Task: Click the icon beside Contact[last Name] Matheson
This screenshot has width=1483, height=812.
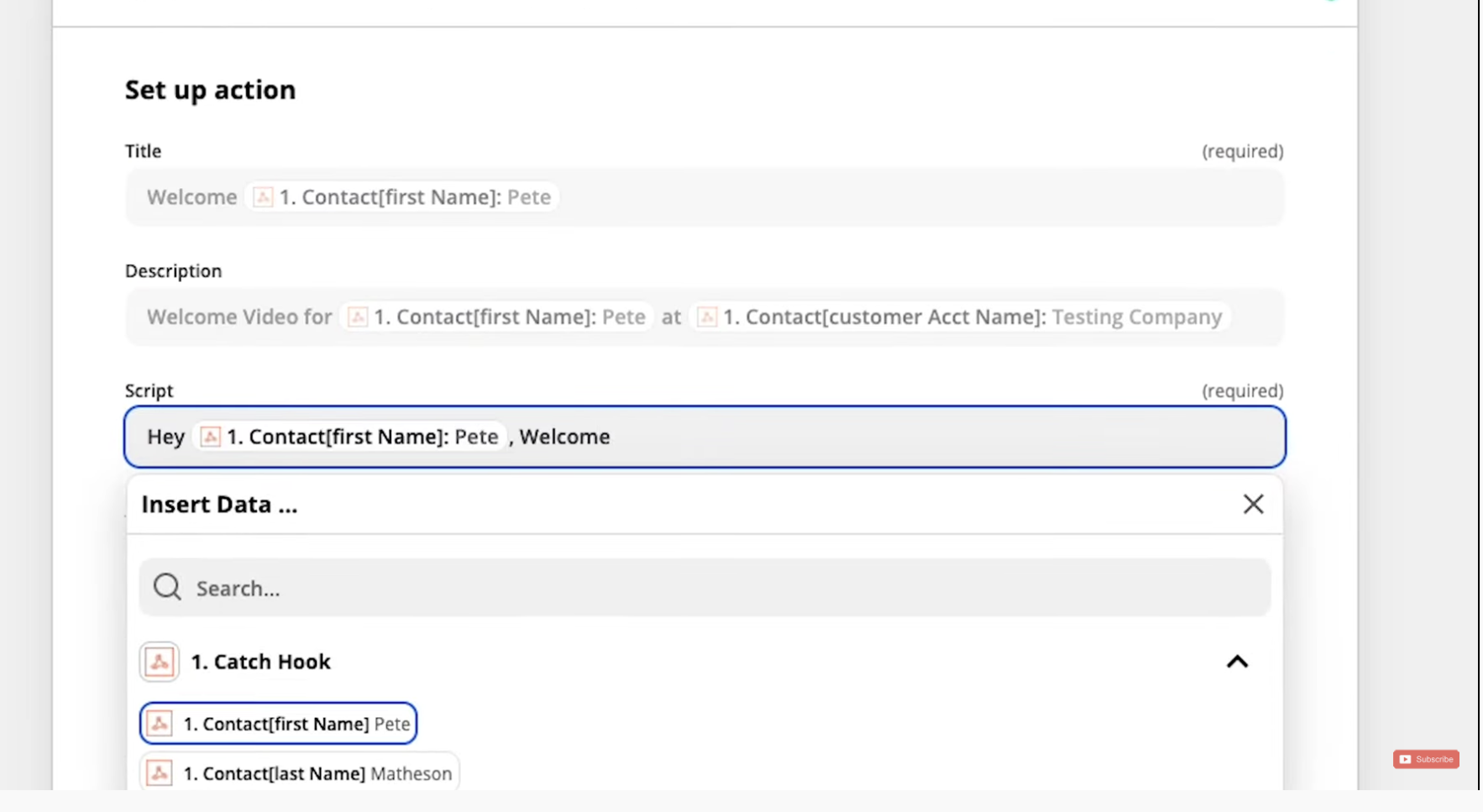Action: pos(160,773)
